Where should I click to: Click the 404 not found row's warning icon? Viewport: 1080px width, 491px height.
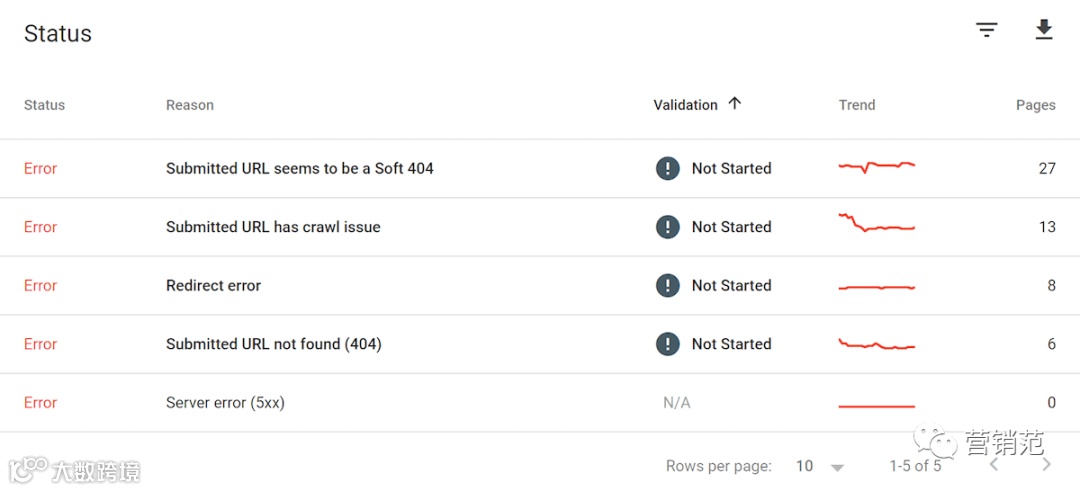coord(667,344)
